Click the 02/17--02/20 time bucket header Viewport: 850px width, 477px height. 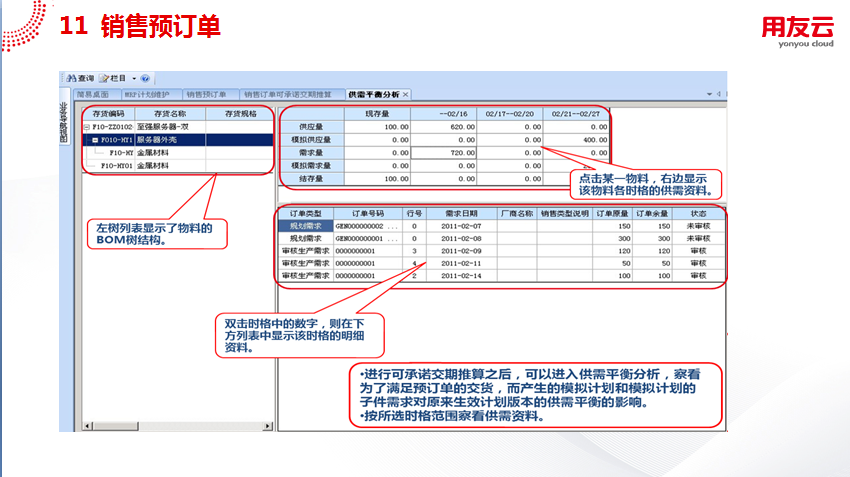click(x=510, y=114)
